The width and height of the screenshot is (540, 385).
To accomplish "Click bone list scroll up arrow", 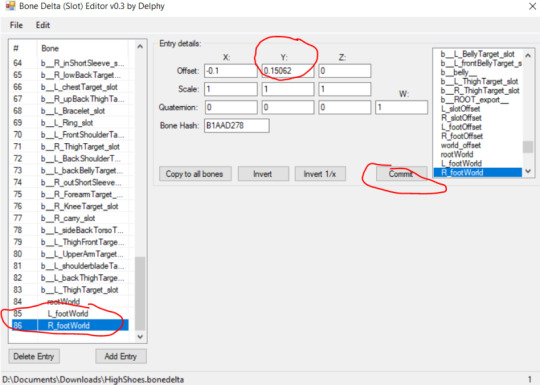I will click(140, 46).
